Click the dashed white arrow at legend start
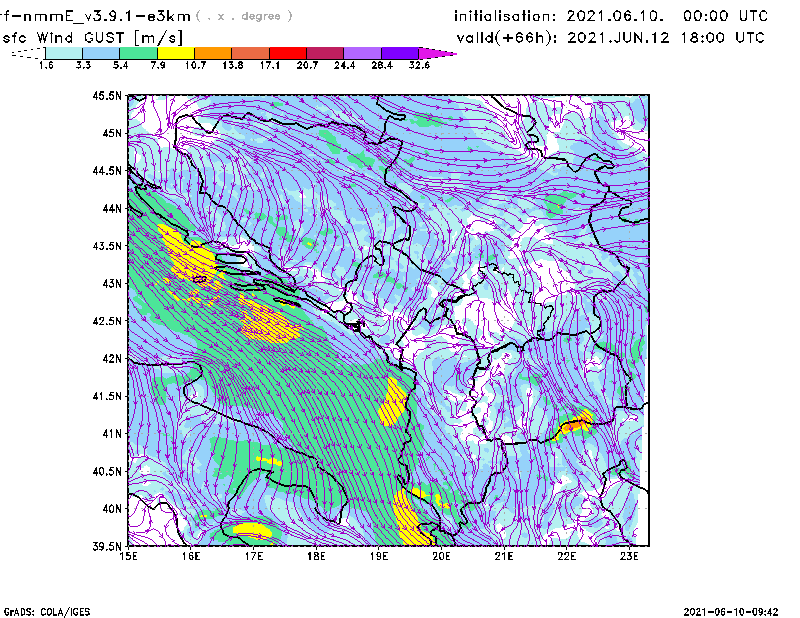 click(x=28, y=53)
